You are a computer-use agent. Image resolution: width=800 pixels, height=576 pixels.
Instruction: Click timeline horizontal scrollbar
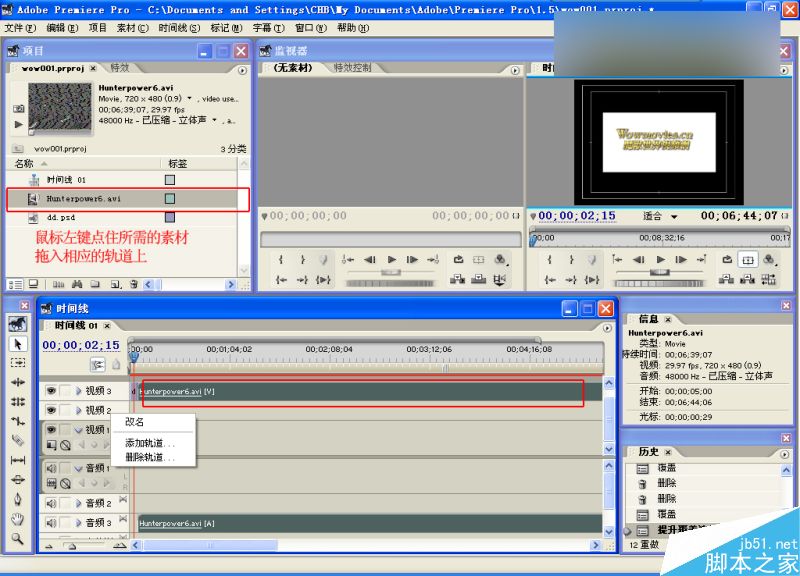click(210, 545)
